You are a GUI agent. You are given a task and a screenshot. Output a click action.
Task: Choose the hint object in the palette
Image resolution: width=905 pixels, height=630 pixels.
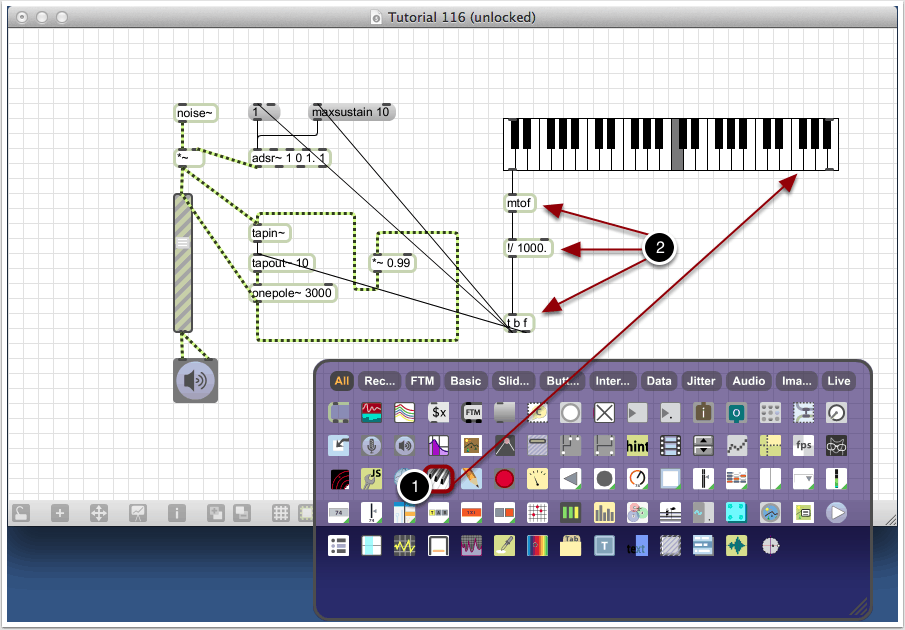coord(637,445)
